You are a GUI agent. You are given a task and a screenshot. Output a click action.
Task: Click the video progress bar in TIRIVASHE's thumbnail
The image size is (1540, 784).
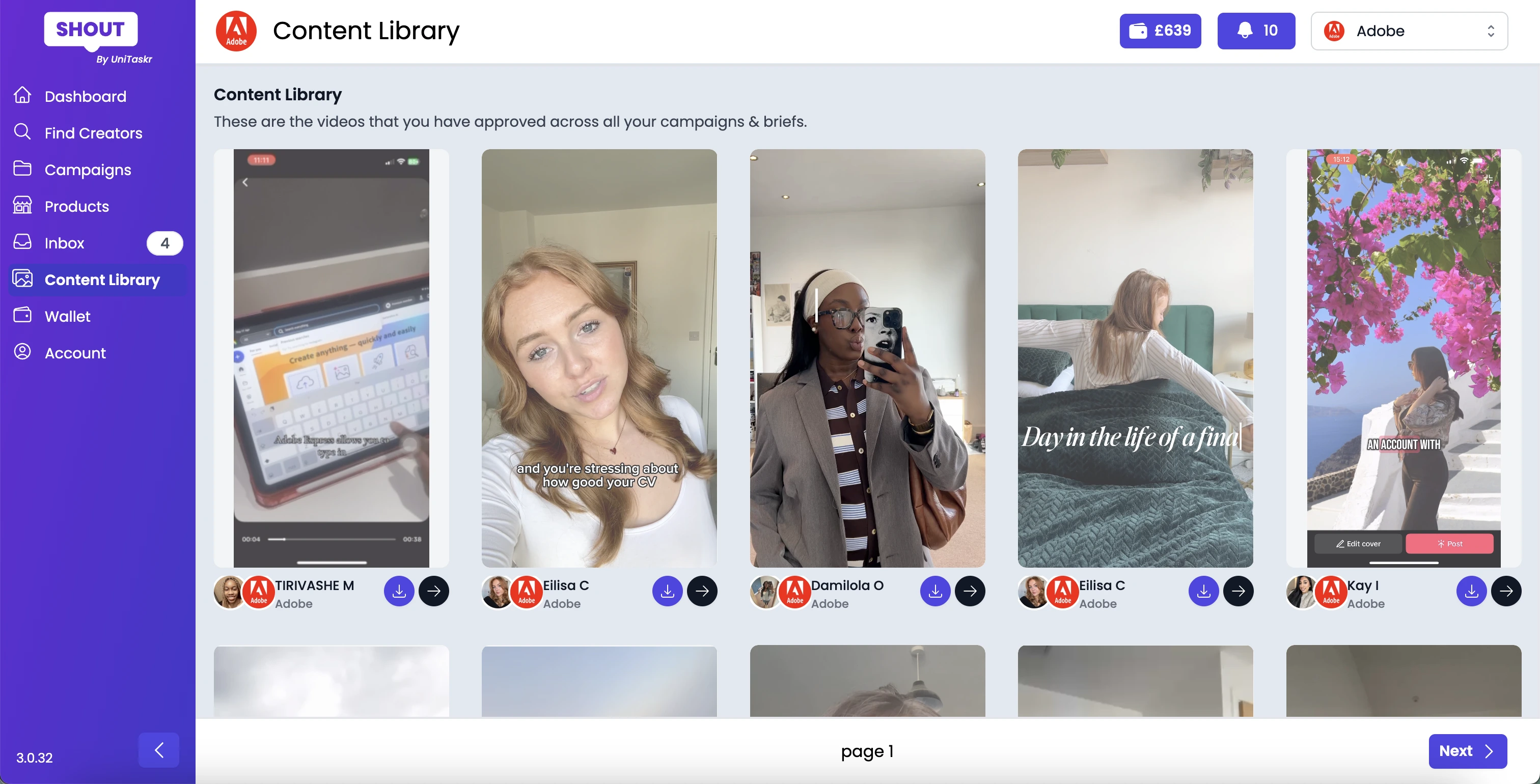[331, 539]
